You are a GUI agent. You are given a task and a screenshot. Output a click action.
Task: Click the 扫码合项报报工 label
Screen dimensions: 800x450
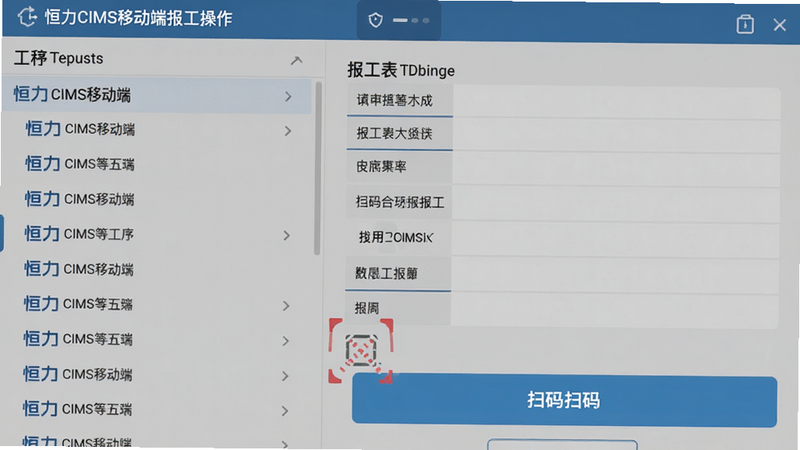tap(400, 202)
